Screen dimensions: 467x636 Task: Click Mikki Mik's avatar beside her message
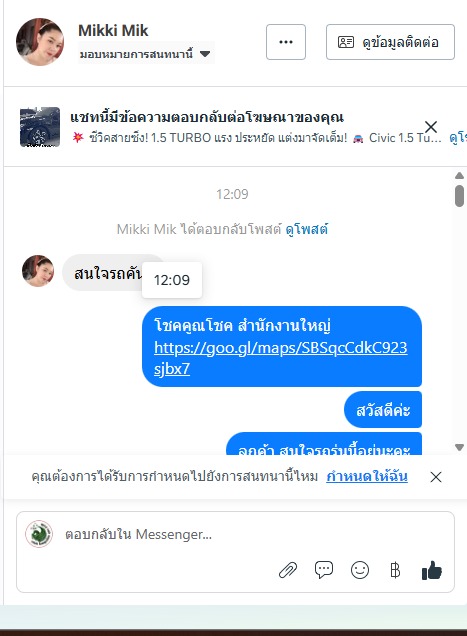coord(38,271)
